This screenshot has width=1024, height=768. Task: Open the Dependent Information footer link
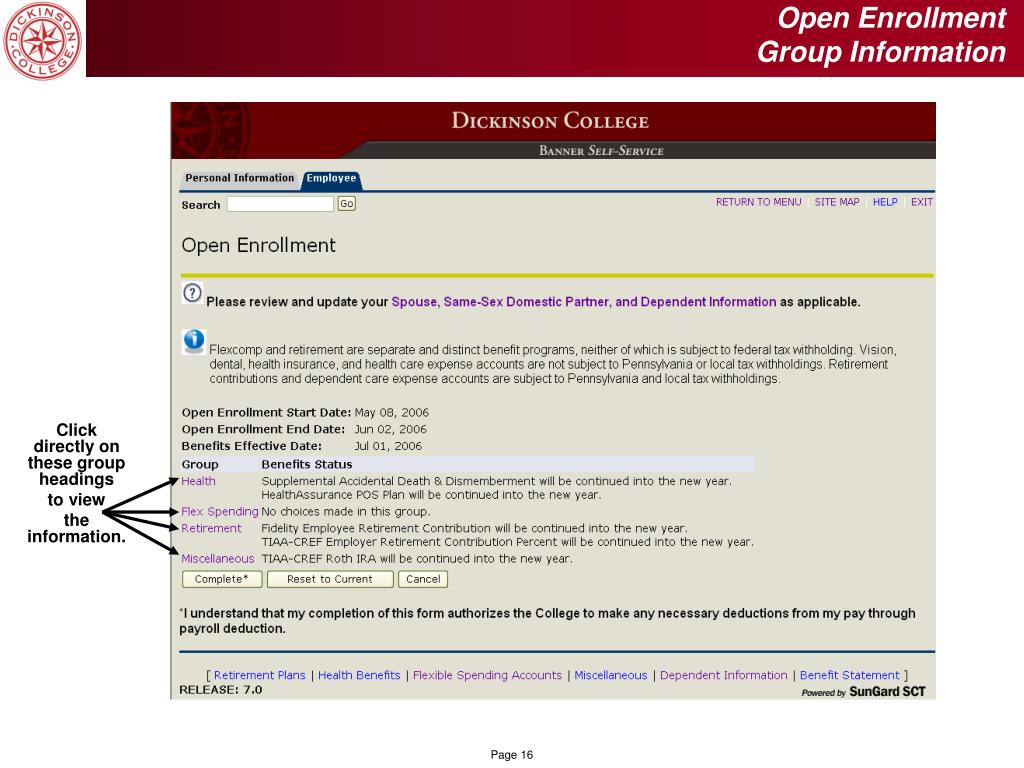[724, 675]
